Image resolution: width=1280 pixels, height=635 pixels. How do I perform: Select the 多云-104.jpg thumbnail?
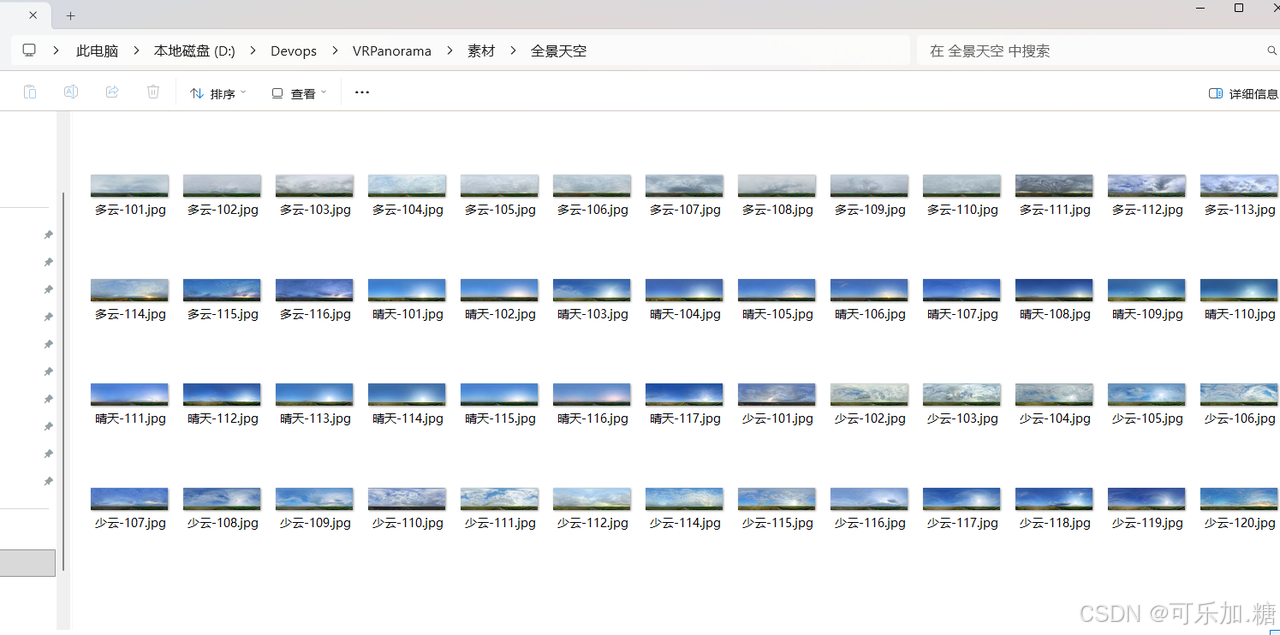pos(407,186)
